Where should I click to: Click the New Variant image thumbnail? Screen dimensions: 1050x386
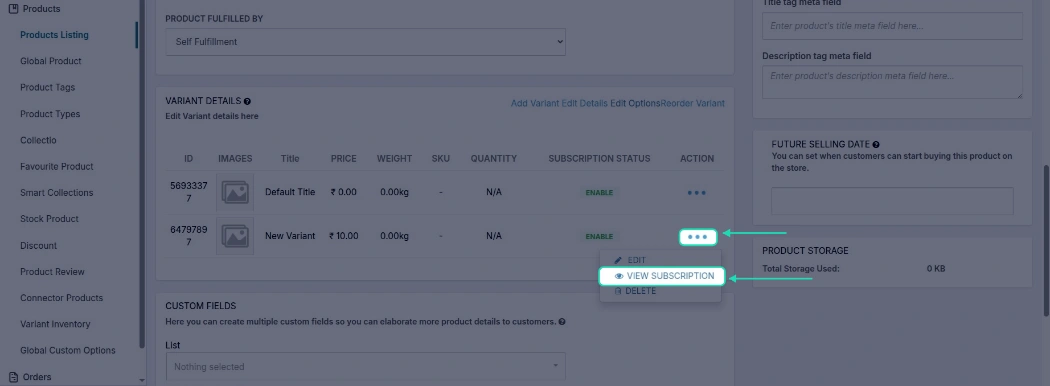(235, 236)
